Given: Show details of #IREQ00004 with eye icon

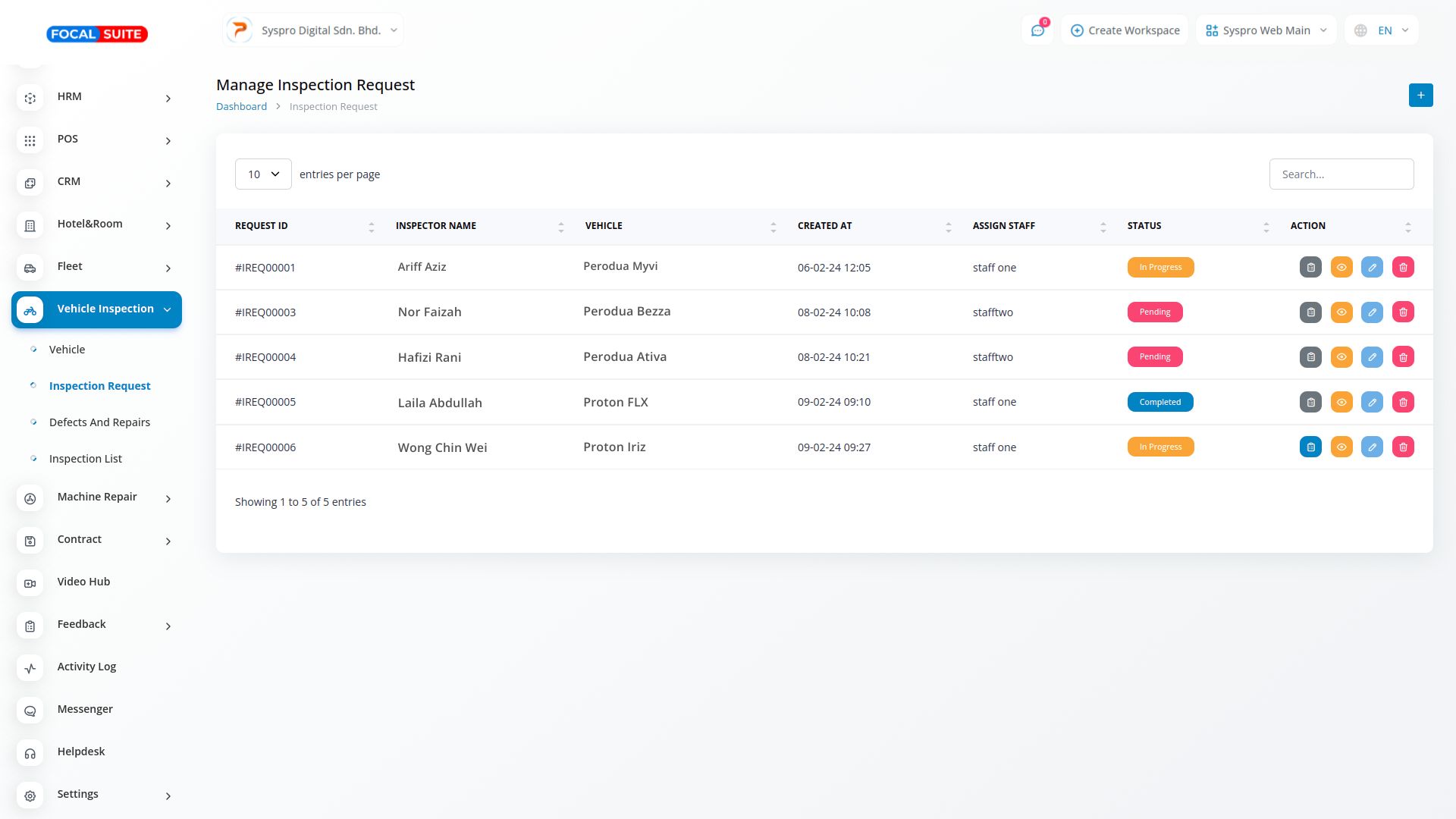Looking at the screenshot, I should (1341, 357).
